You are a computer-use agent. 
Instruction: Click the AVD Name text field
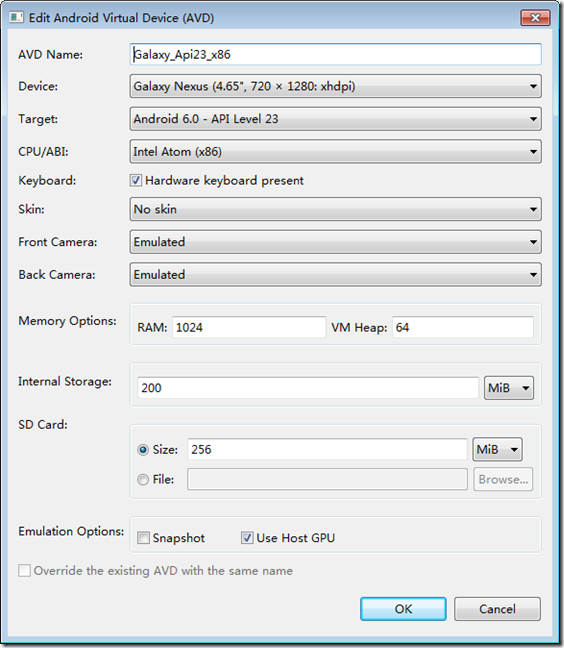pos(336,54)
